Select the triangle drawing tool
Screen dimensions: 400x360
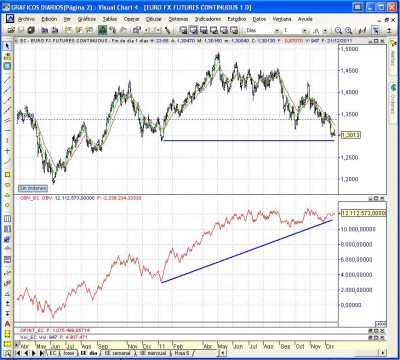coord(7,195)
